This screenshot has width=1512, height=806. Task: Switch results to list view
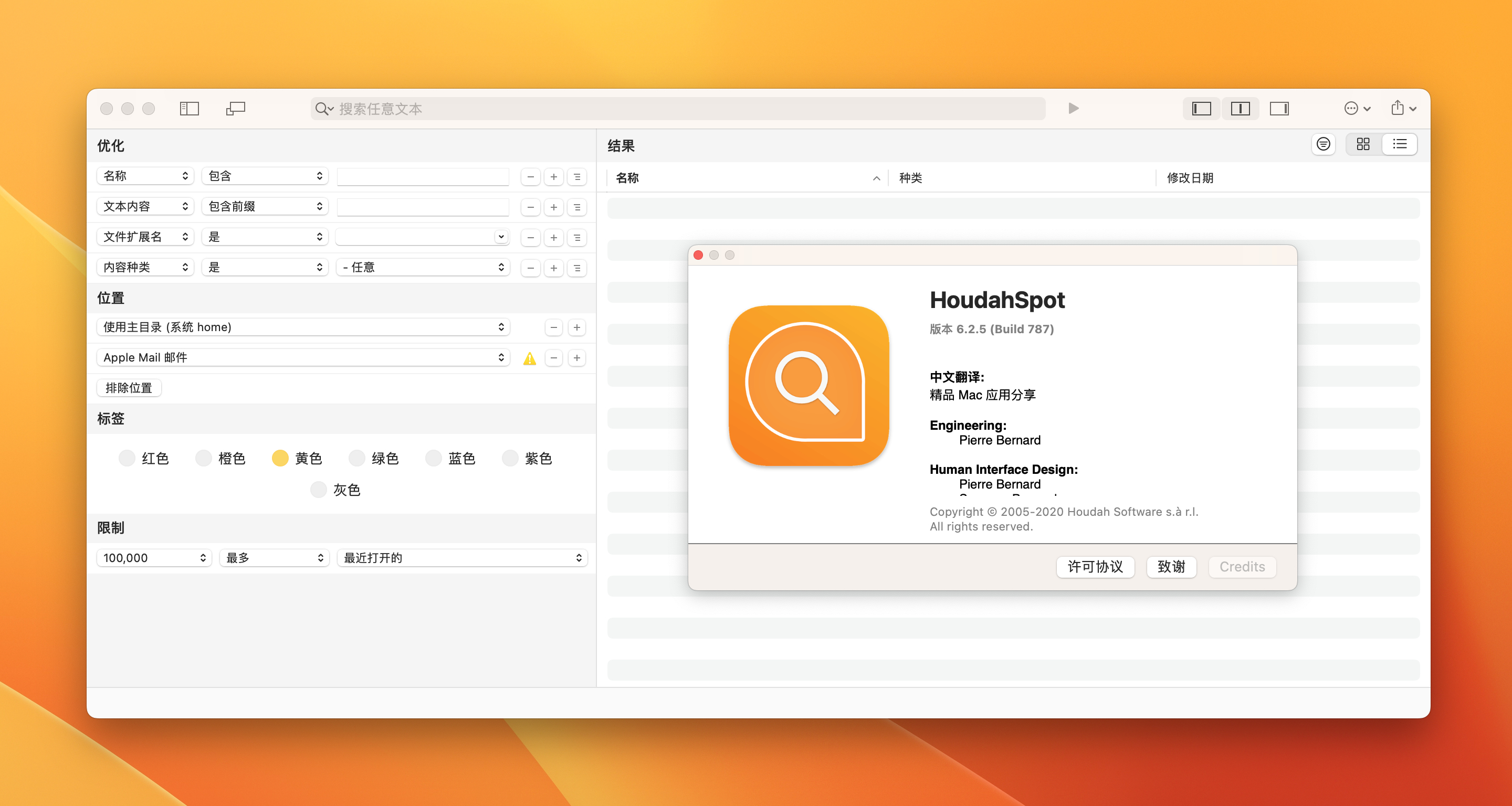[x=1399, y=144]
